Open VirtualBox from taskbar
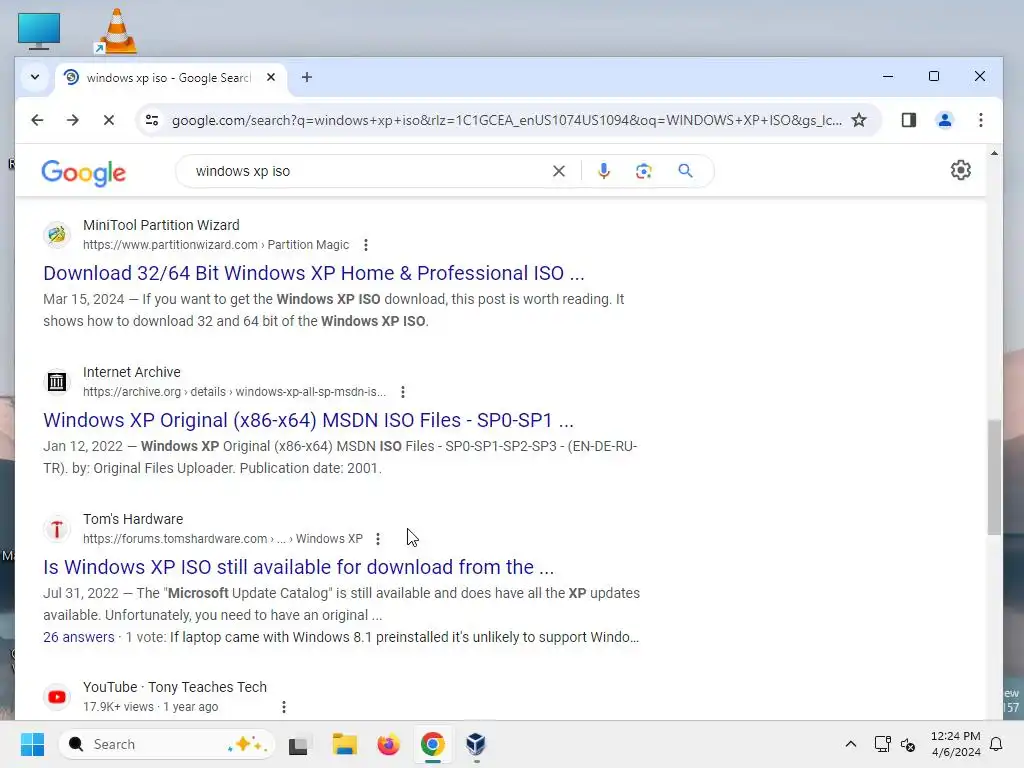This screenshot has height=768, width=1024. point(476,744)
